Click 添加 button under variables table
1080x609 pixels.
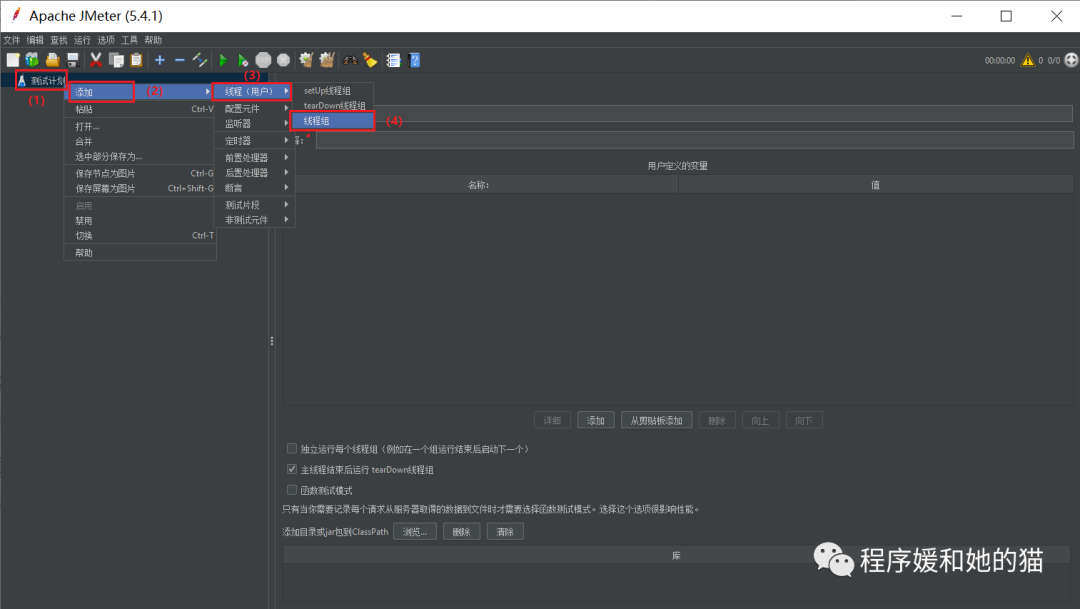tap(595, 420)
